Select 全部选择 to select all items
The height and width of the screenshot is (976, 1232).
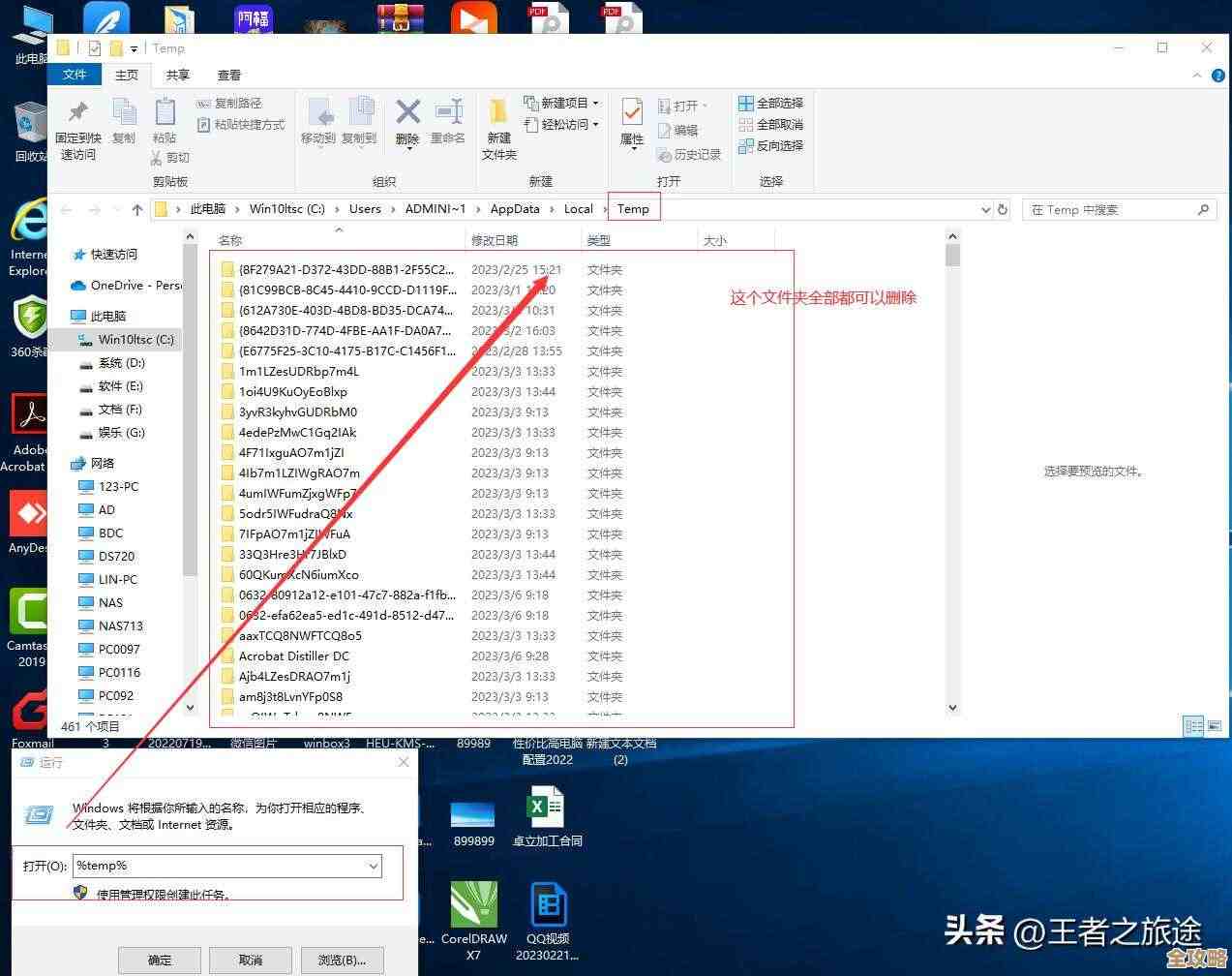coord(771,103)
